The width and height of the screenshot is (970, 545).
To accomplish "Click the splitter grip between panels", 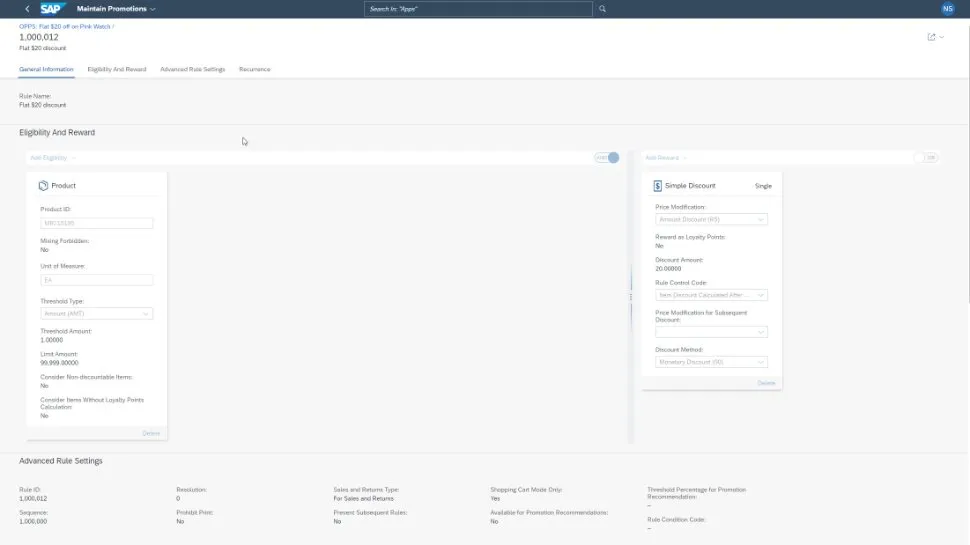I will click(x=630, y=297).
